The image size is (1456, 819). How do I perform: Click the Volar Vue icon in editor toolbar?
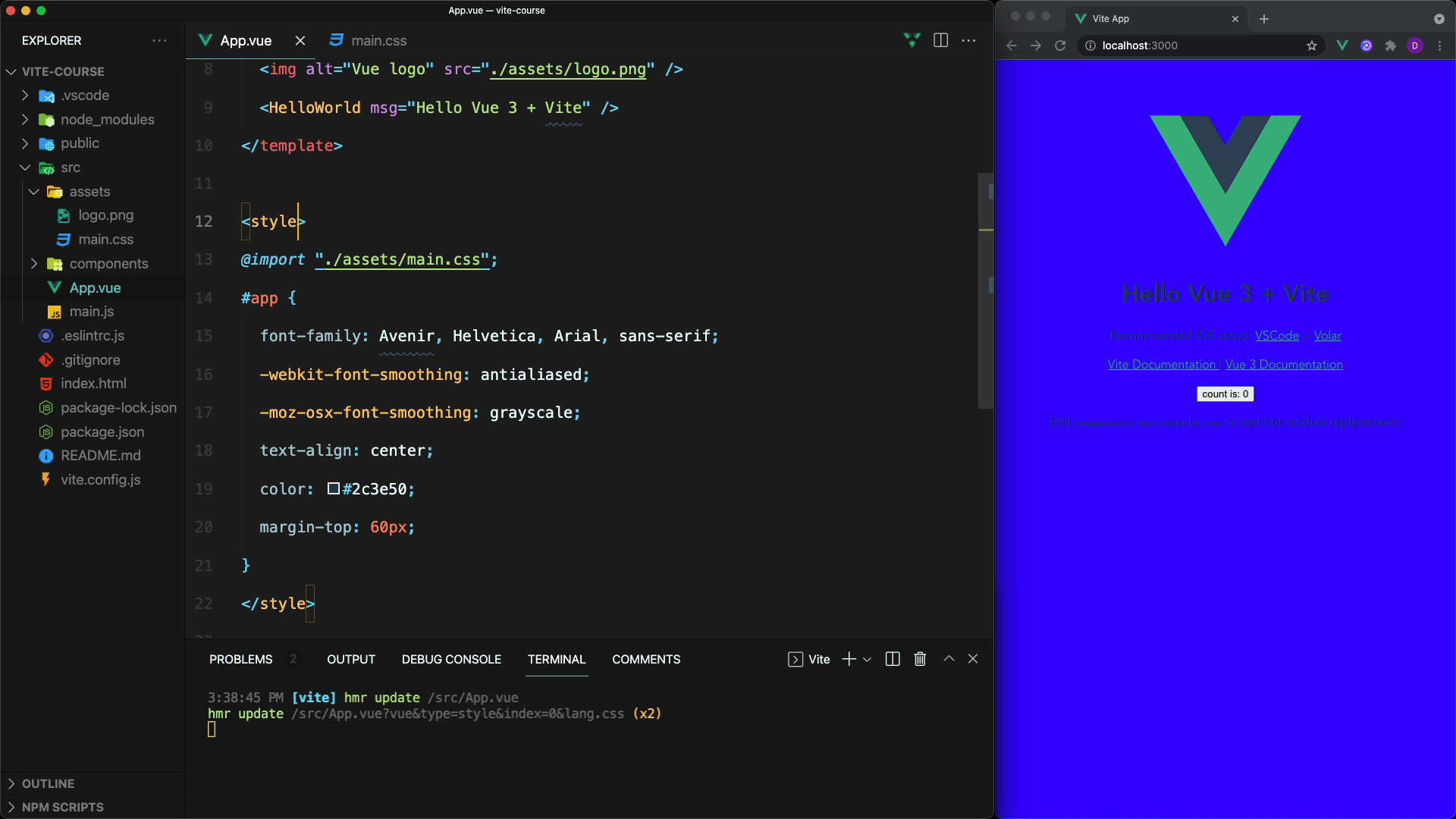pyautogui.click(x=912, y=40)
